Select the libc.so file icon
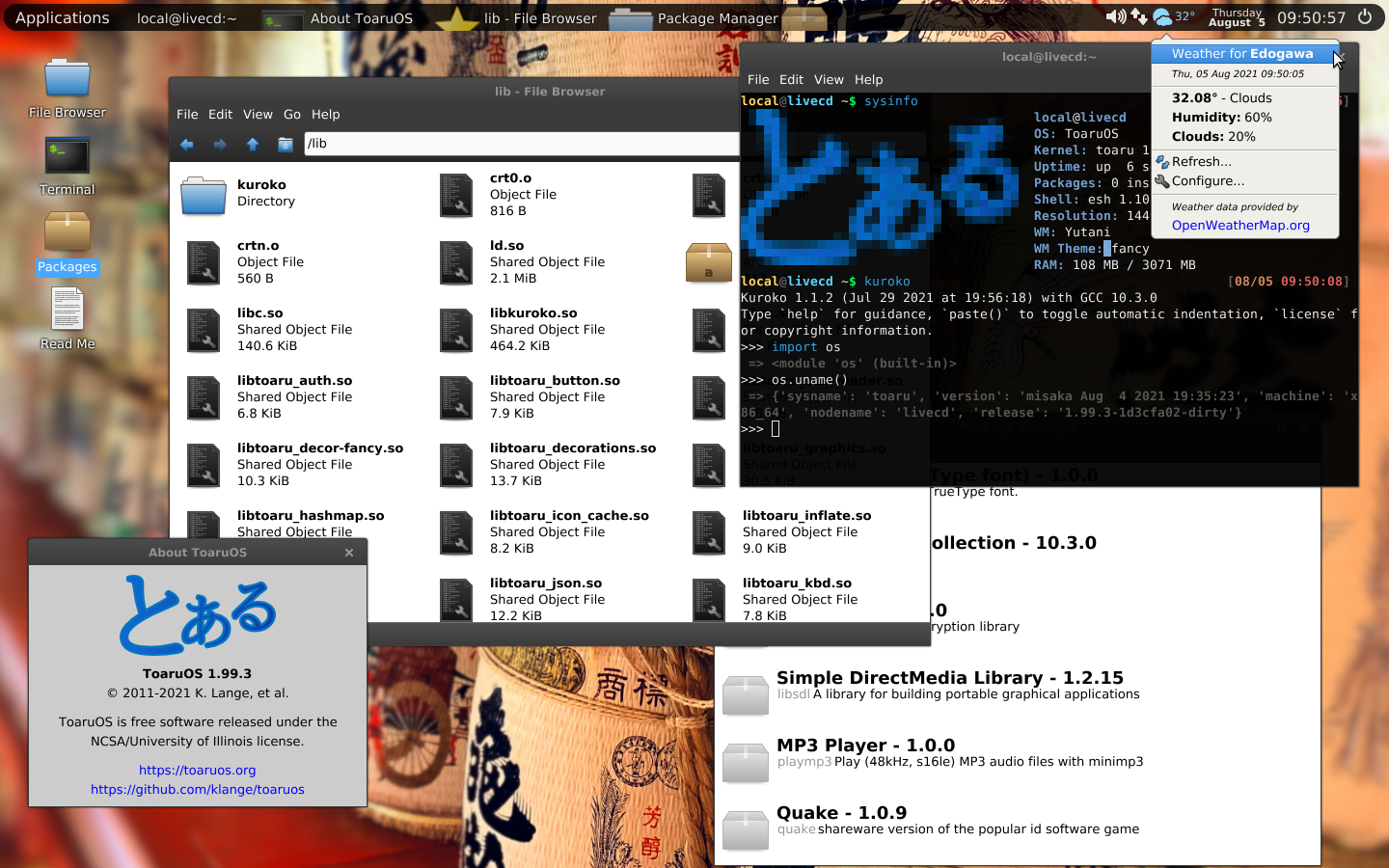The width and height of the screenshot is (1389, 868). point(204,330)
